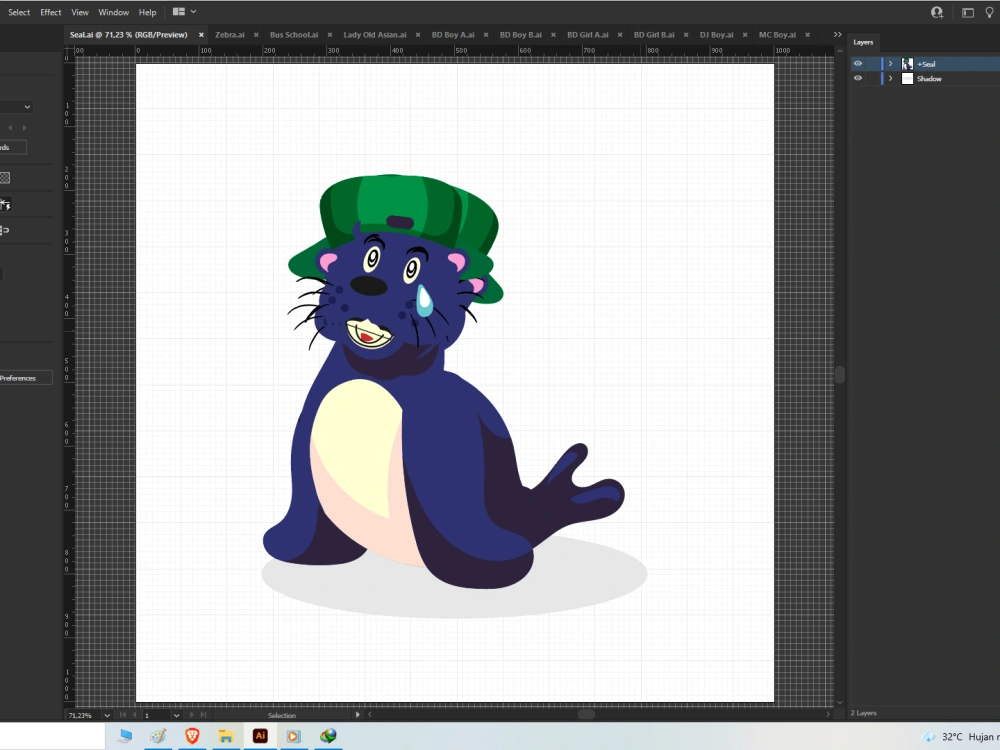Open the Paint app from taskbar

[158, 736]
